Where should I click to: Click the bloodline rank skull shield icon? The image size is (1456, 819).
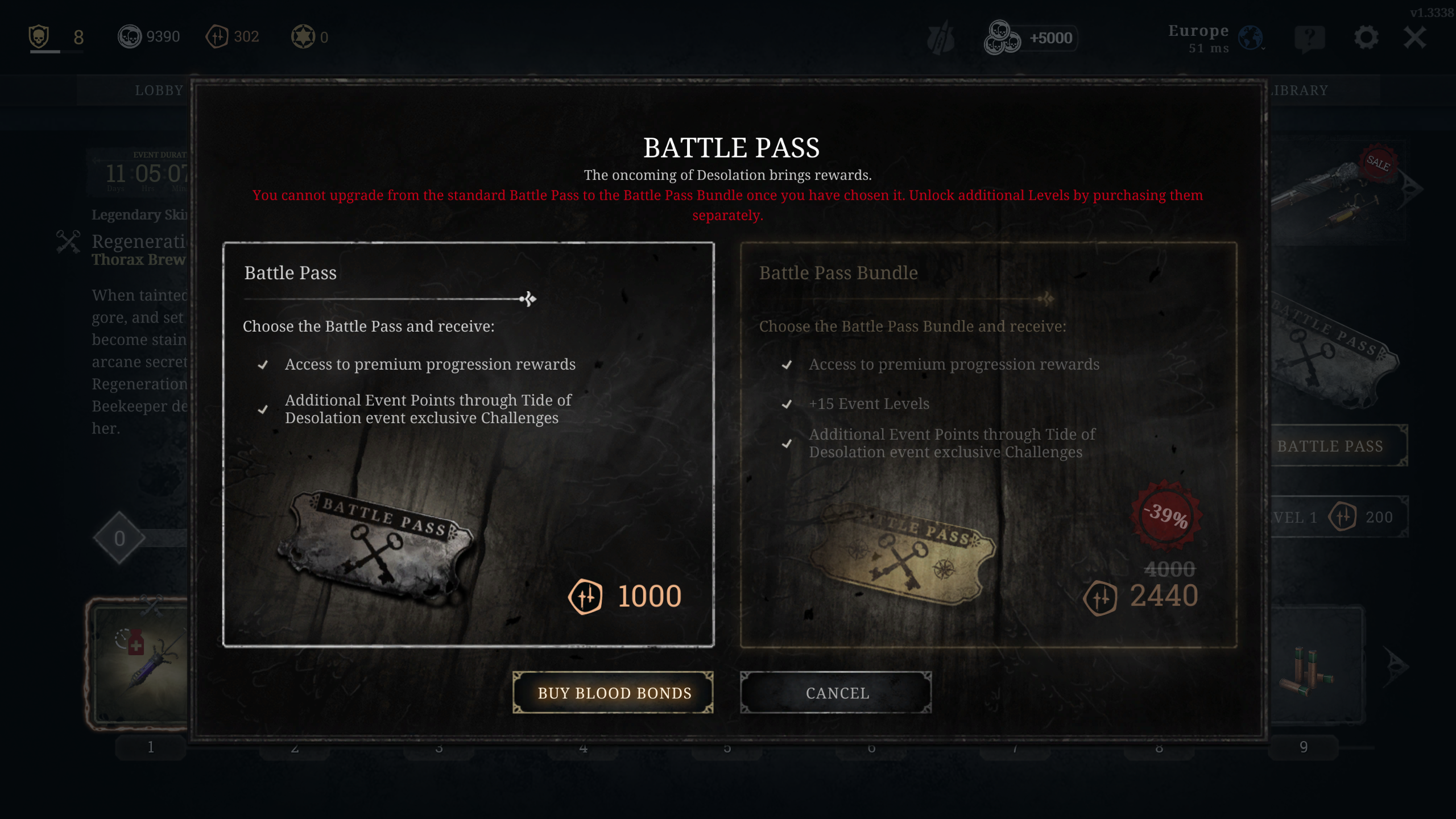pyautogui.click(x=39, y=37)
